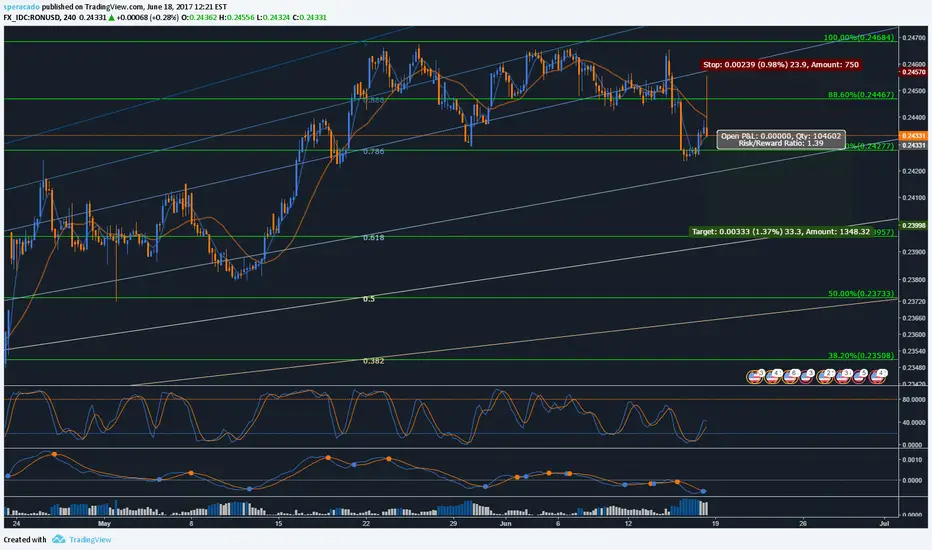Screen dimensions: 932x550
Task: Click the 26 date on time axis
Action: [x=803, y=523]
